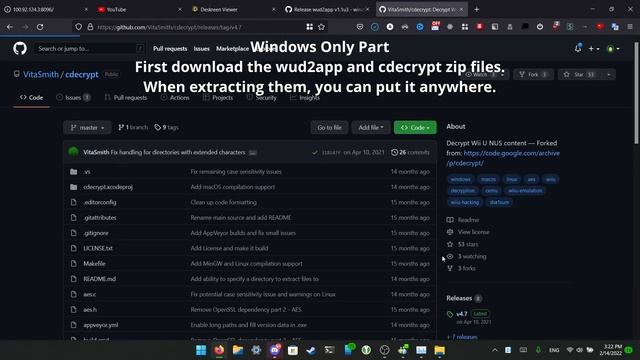Go back with the browser back arrow

click(10, 27)
